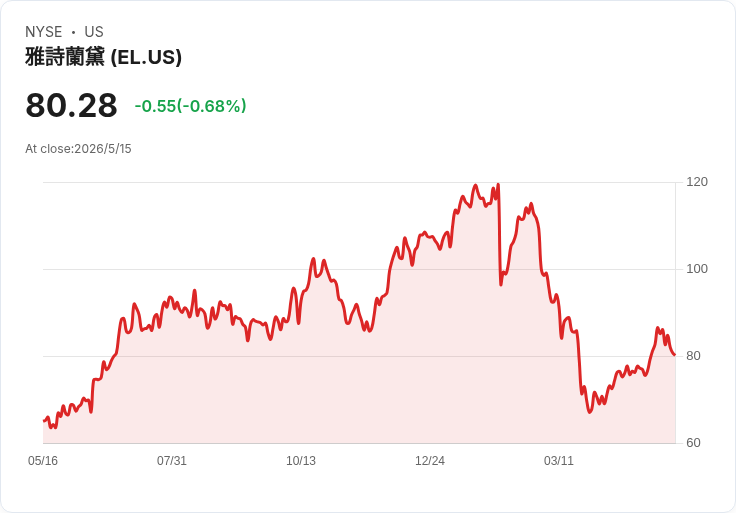
Task: Click the 07/31 date on the x-axis
Action: [x=172, y=460]
